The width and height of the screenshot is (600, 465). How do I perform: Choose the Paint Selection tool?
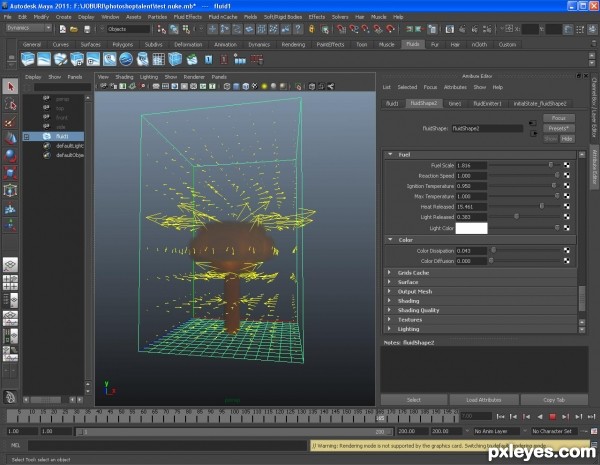pyautogui.click(x=10, y=122)
